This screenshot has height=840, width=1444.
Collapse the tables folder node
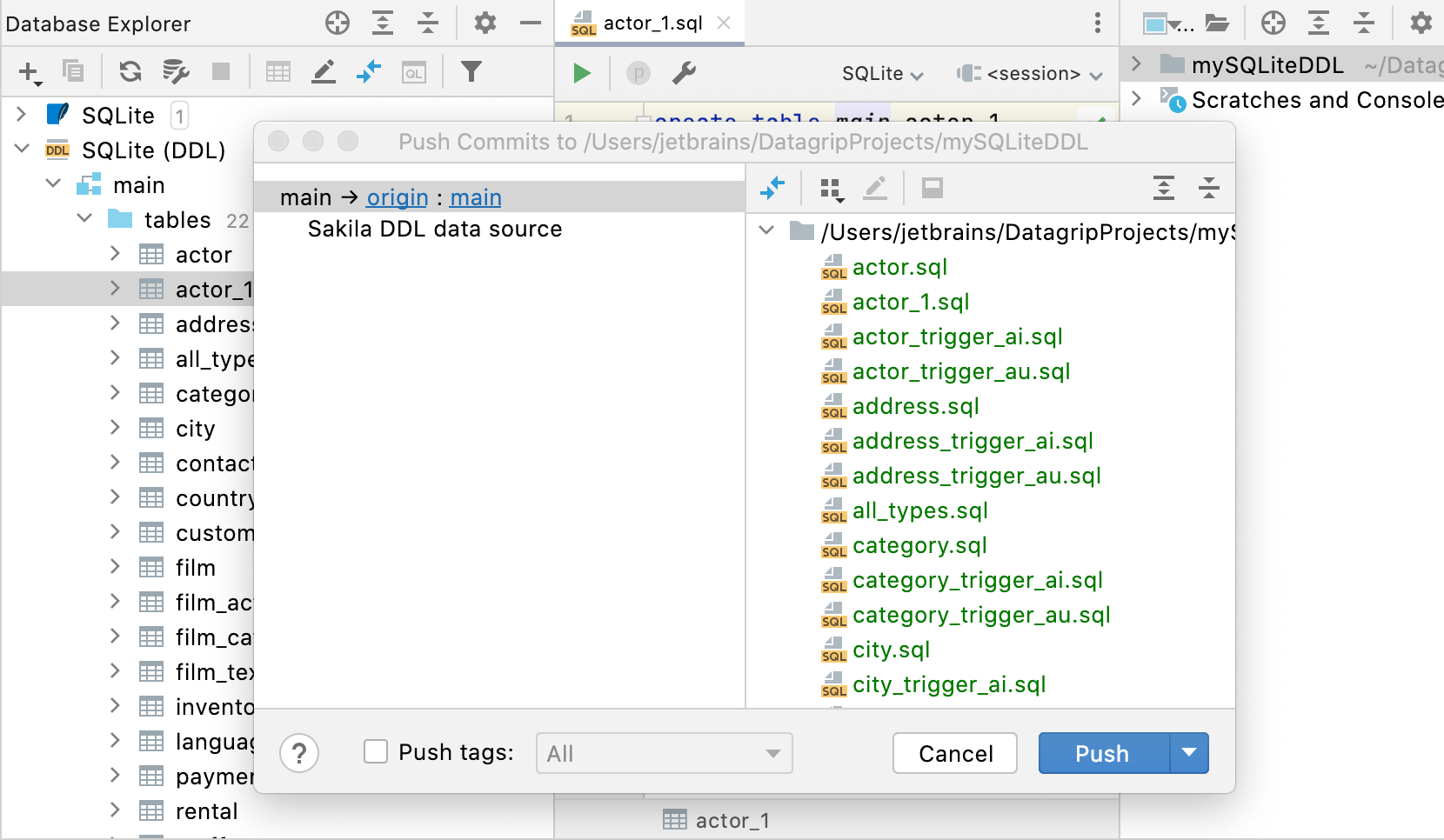pyautogui.click(x=84, y=218)
